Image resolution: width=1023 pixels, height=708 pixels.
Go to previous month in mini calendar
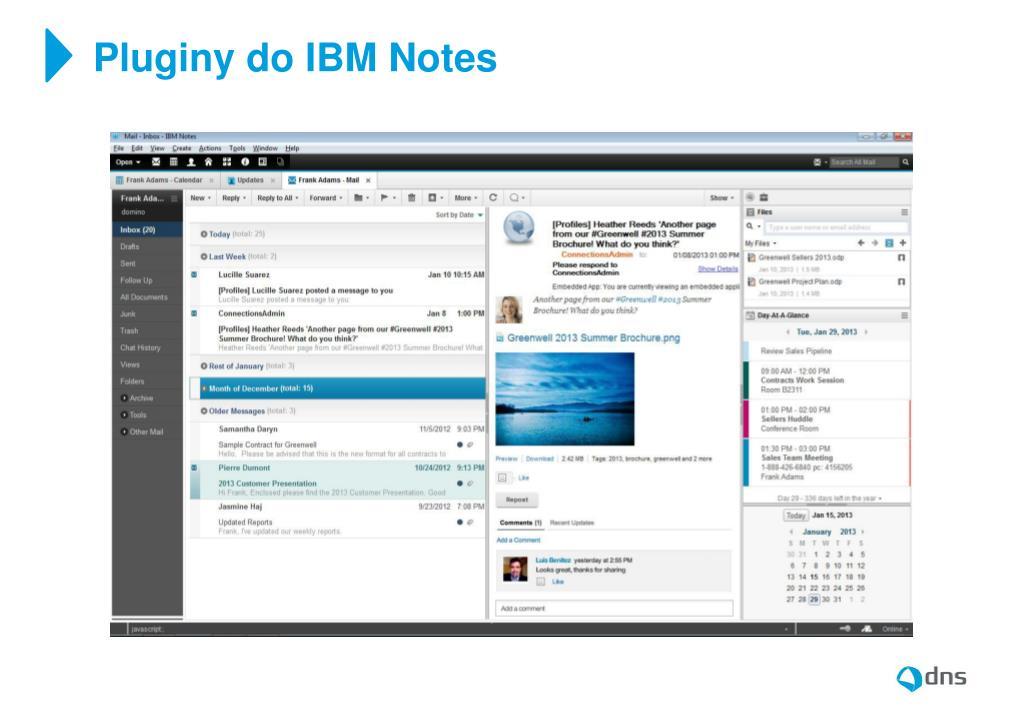point(791,532)
